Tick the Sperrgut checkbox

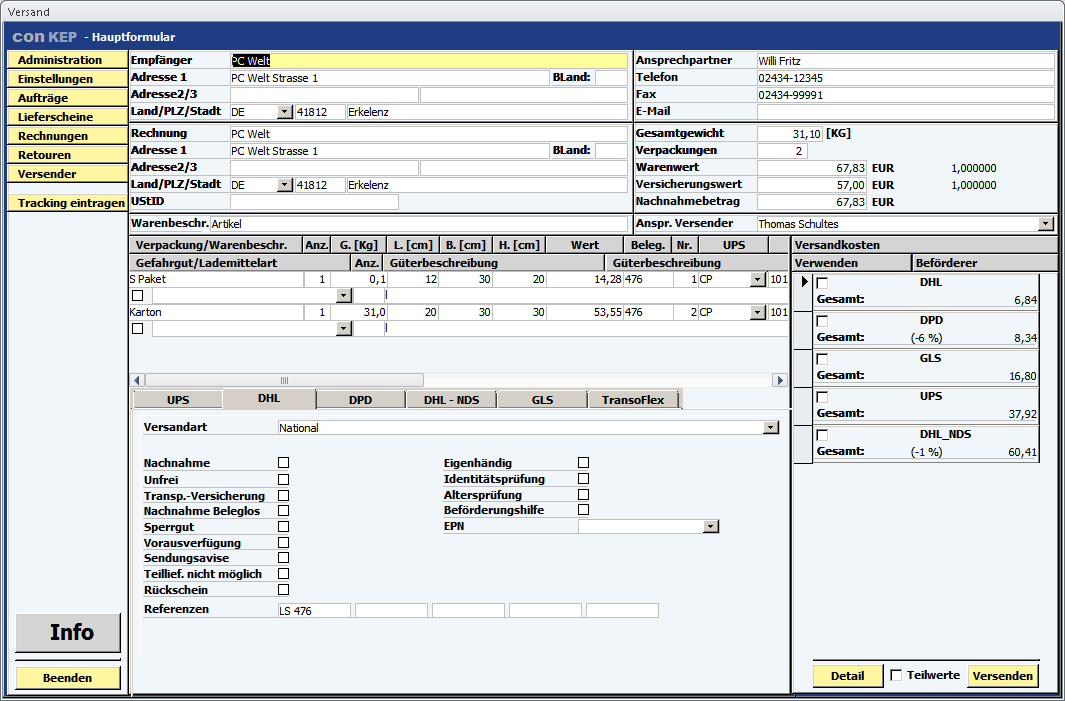(x=283, y=526)
